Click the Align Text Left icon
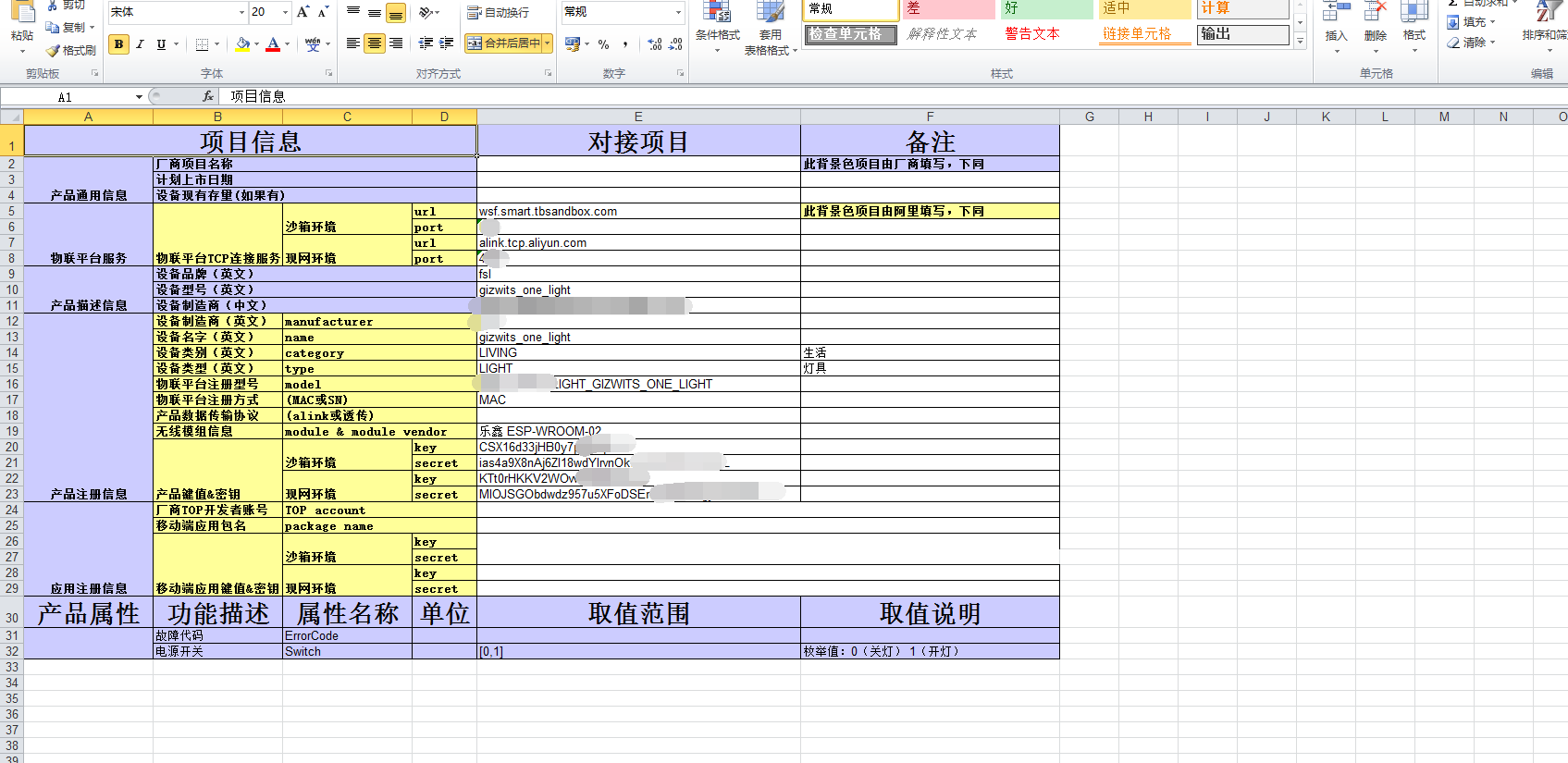1568x763 pixels. tap(352, 43)
